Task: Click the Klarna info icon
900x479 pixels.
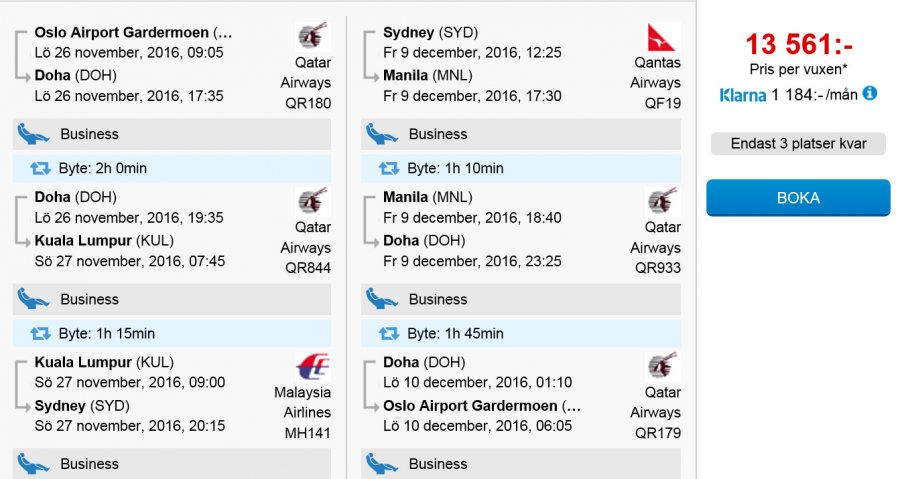Action: point(870,94)
